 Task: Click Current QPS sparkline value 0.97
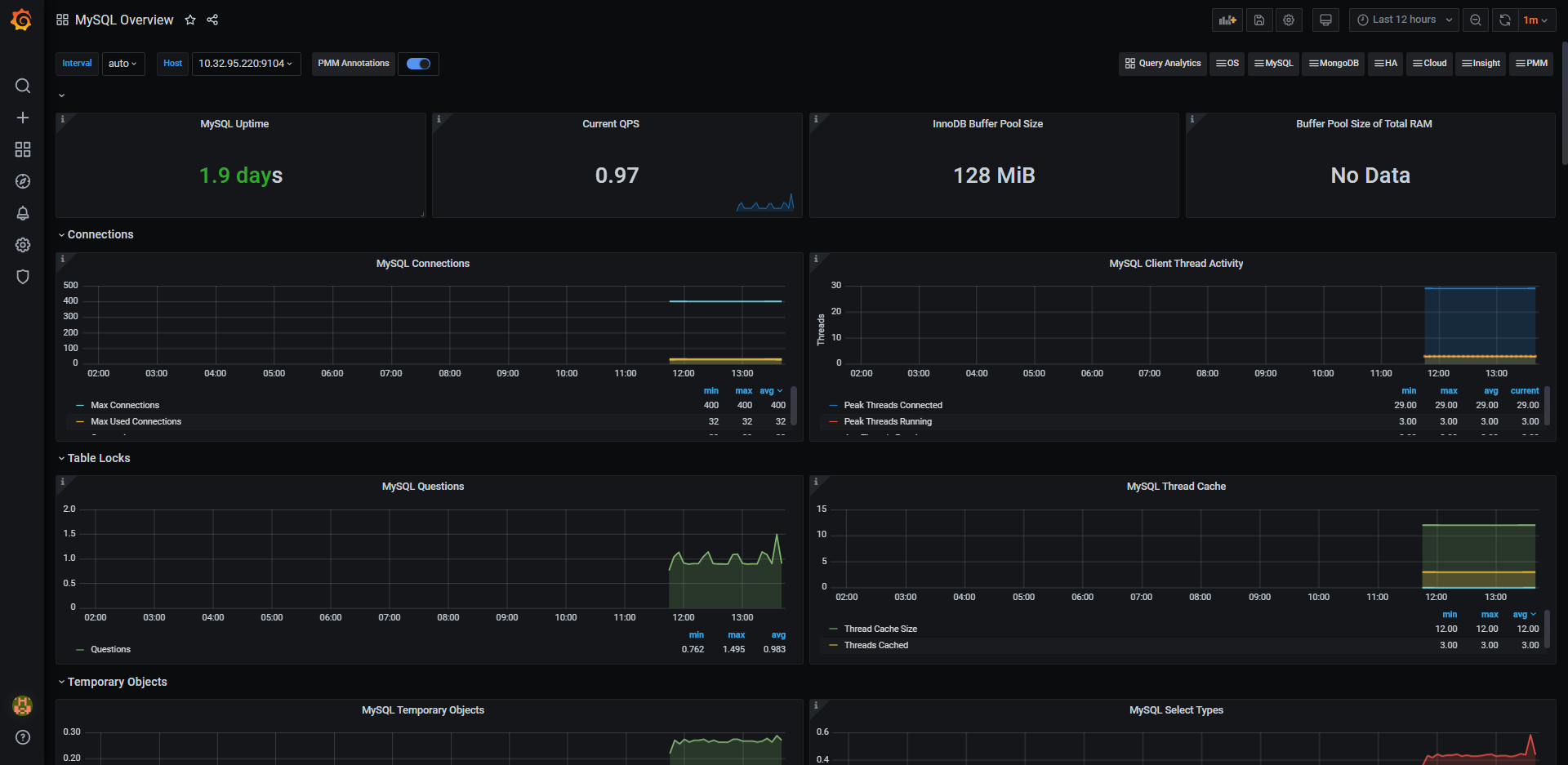pos(617,176)
